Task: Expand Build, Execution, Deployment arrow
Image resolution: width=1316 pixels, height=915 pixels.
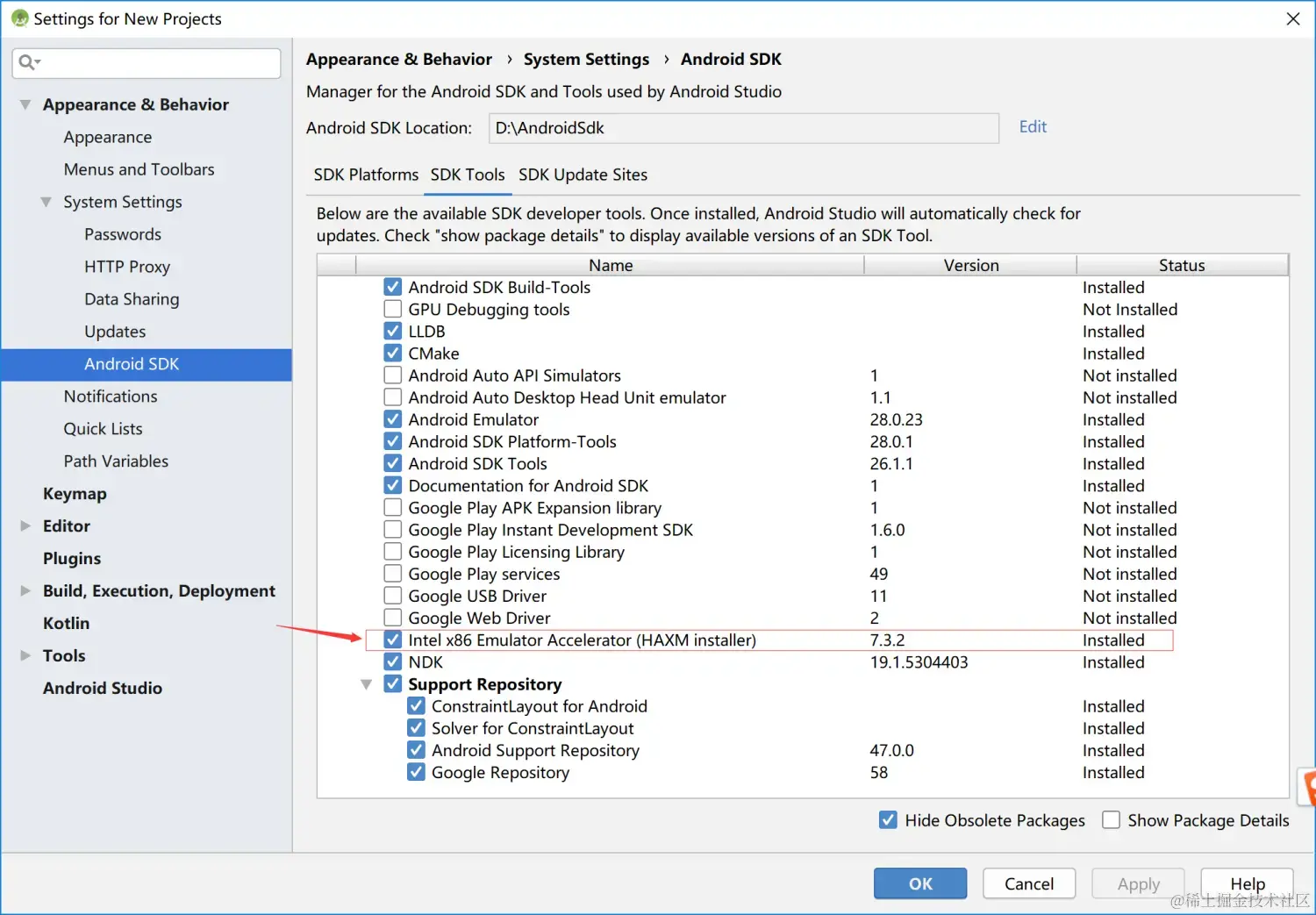Action: tap(25, 590)
